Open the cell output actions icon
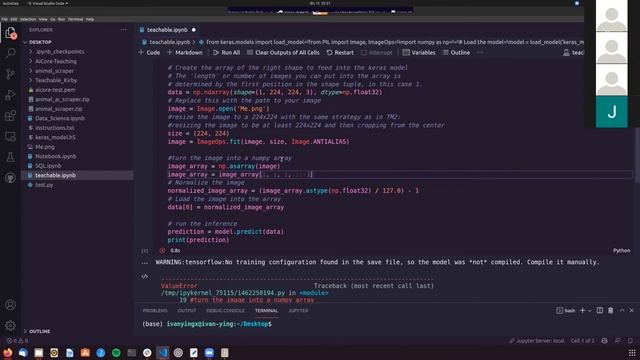Screen dimensions: 640x360 pyautogui.click(x=145, y=276)
